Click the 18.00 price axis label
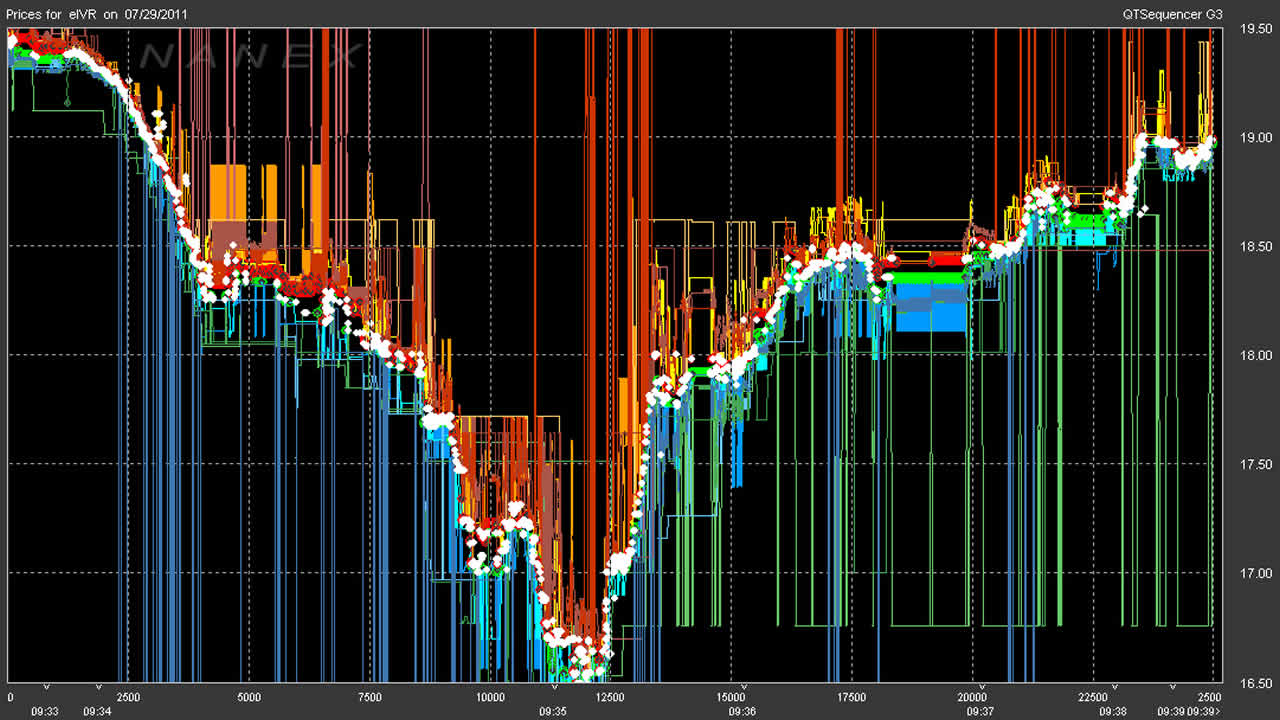The image size is (1280, 720). 1255,355
